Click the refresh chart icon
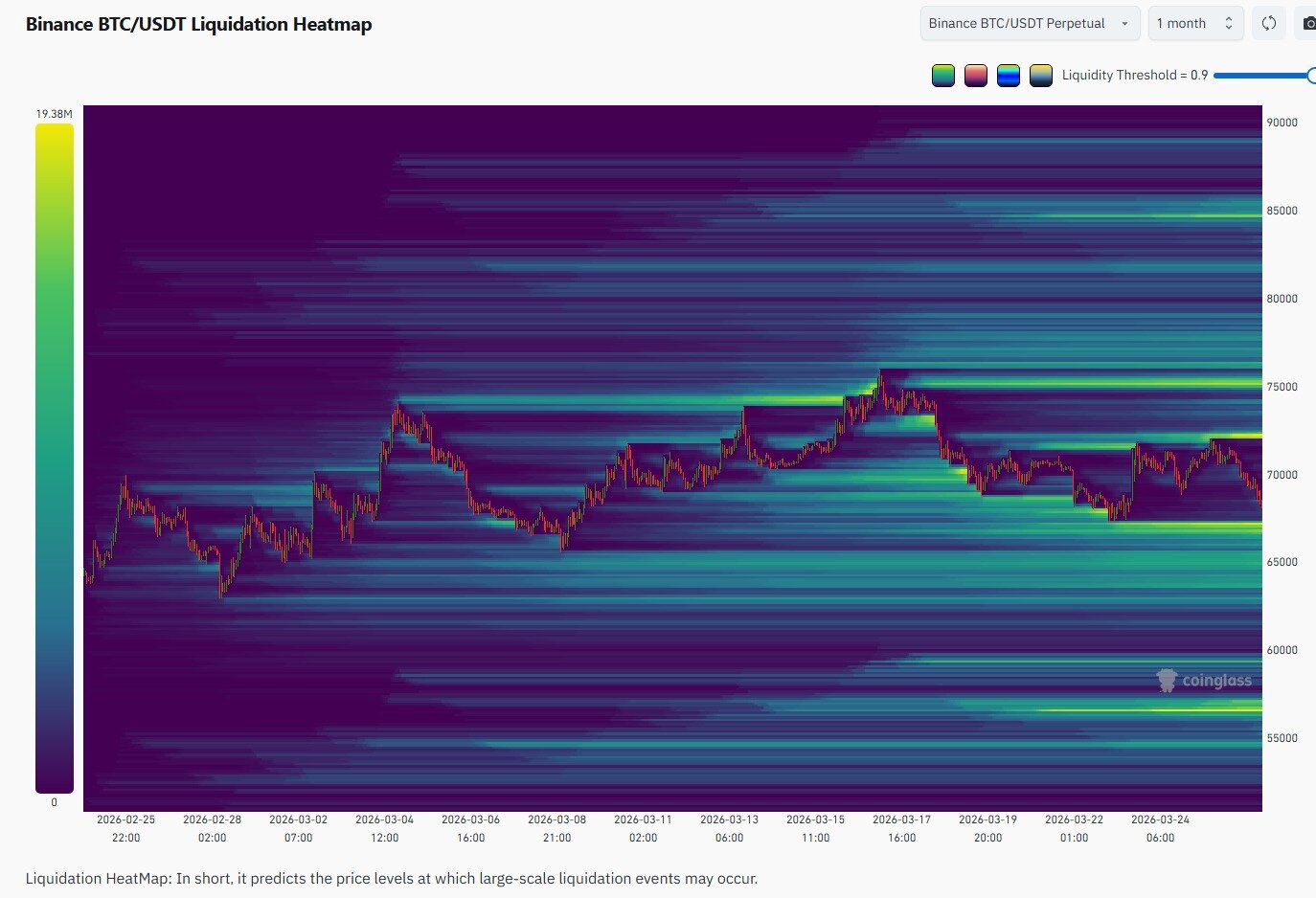The width and height of the screenshot is (1316, 898). pyautogui.click(x=1268, y=23)
